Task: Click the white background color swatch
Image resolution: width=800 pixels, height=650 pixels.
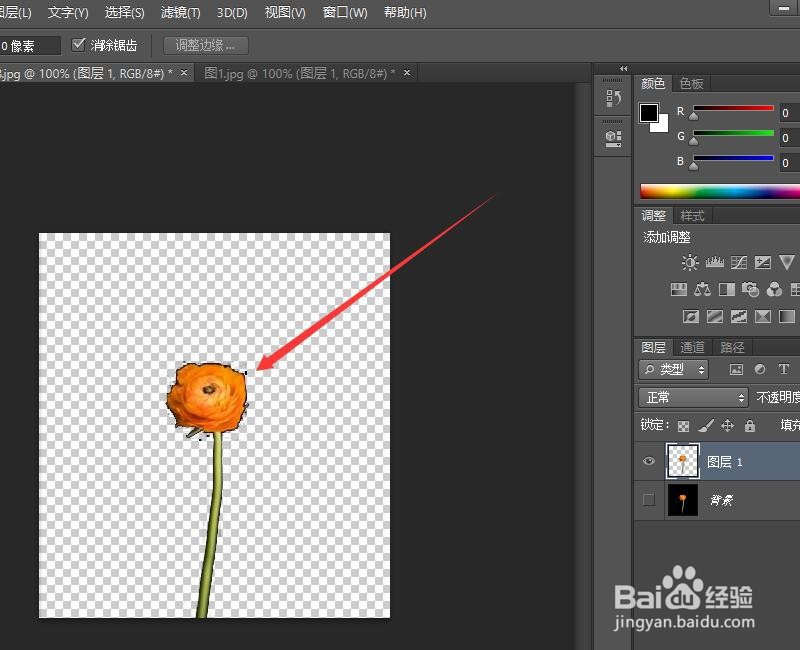Action: tap(661, 126)
